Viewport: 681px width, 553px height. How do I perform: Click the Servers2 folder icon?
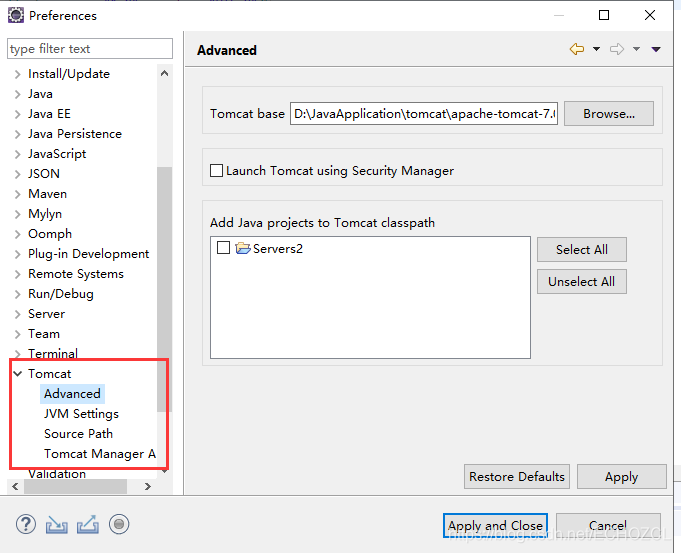pyautogui.click(x=243, y=248)
